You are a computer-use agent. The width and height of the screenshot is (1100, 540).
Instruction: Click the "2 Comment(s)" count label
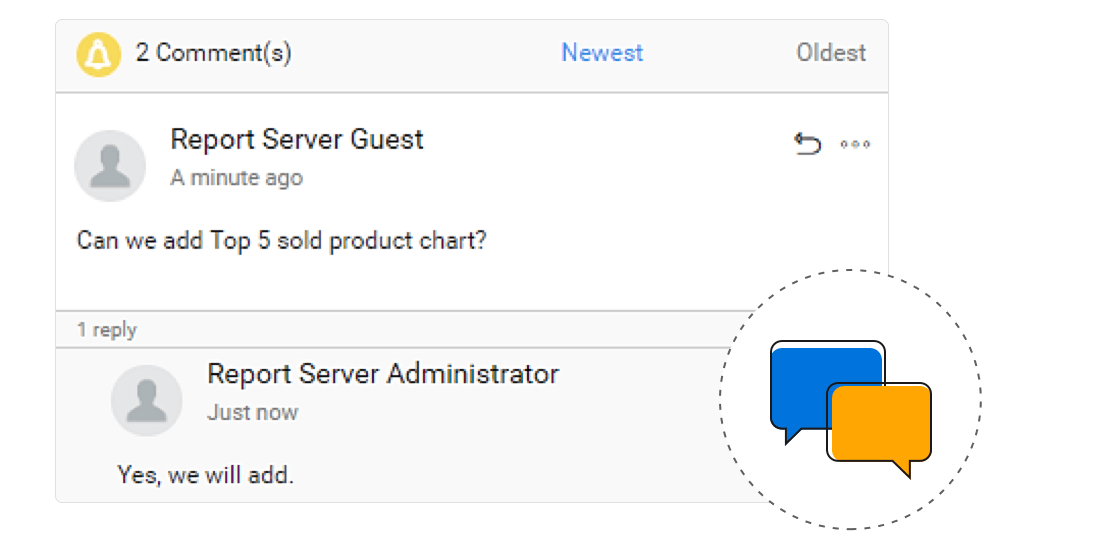(x=214, y=53)
